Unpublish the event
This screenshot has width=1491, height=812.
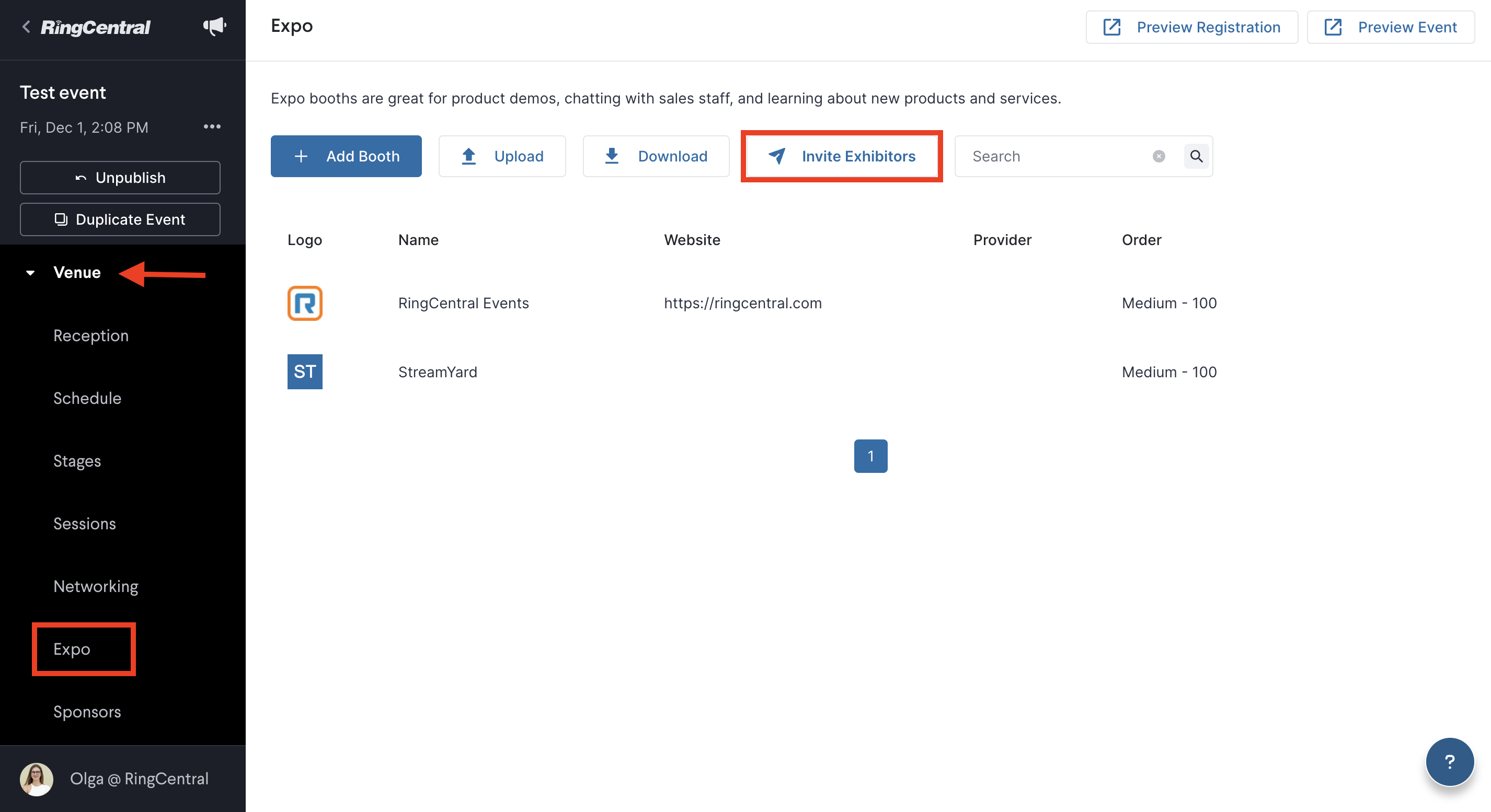click(x=120, y=178)
